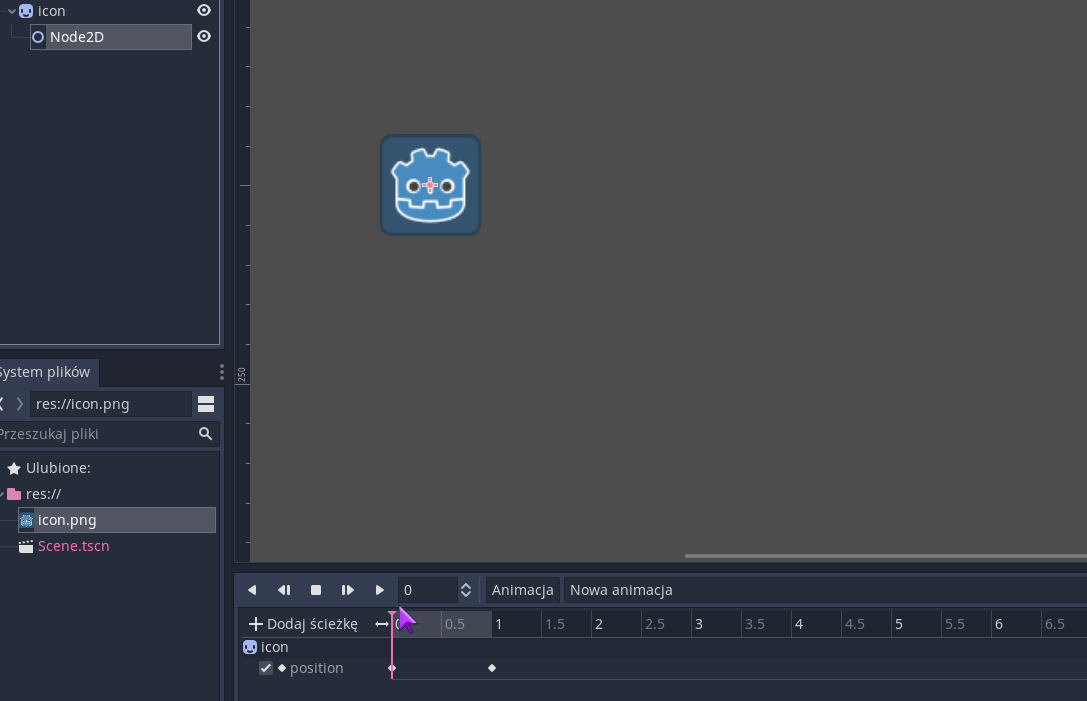1087x701 pixels.
Task: Click the res://icon.png path field
Action: [x=110, y=404]
